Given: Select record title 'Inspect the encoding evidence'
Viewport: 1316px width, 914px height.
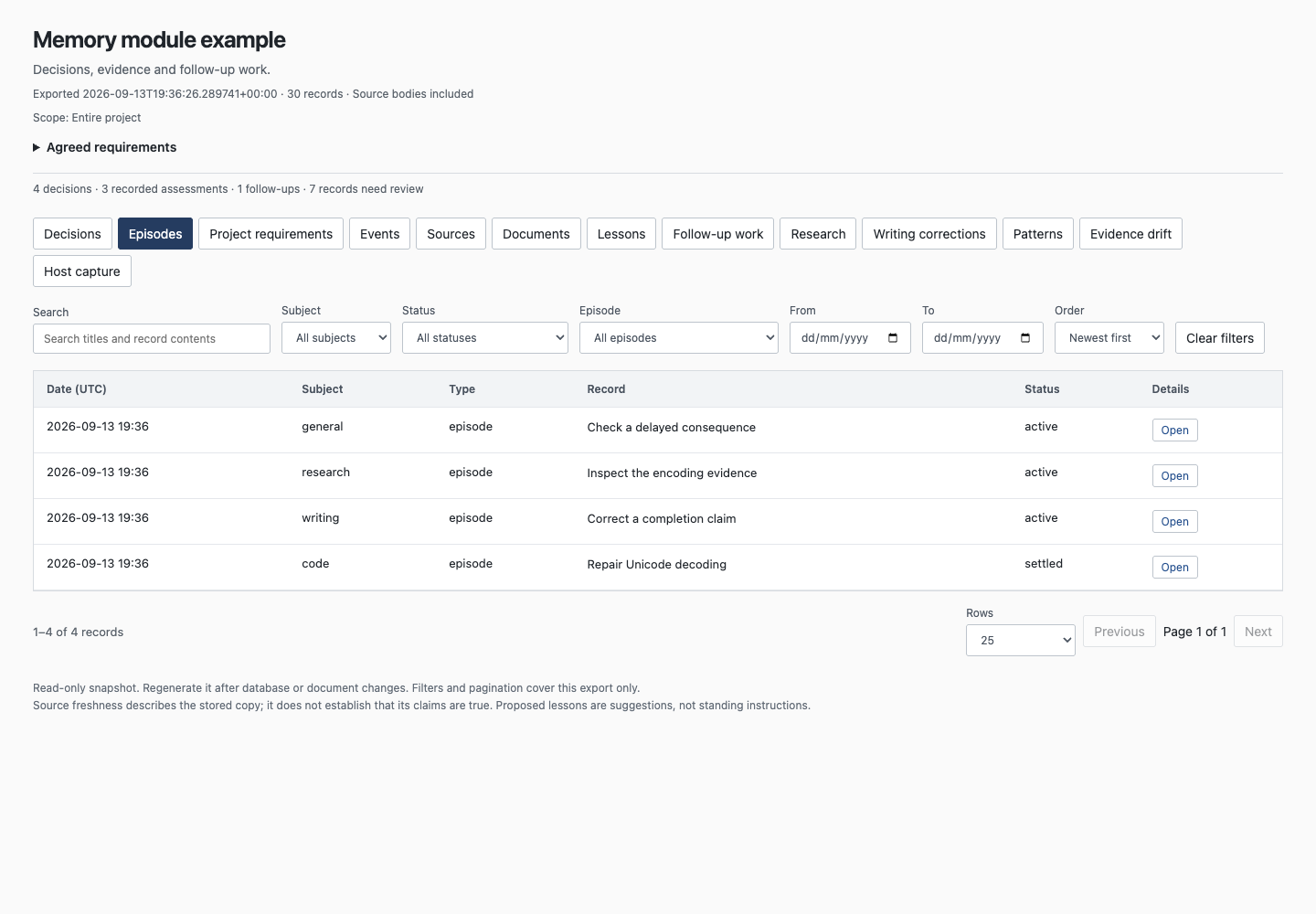Looking at the screenshot, I should (x=673, y=473).
